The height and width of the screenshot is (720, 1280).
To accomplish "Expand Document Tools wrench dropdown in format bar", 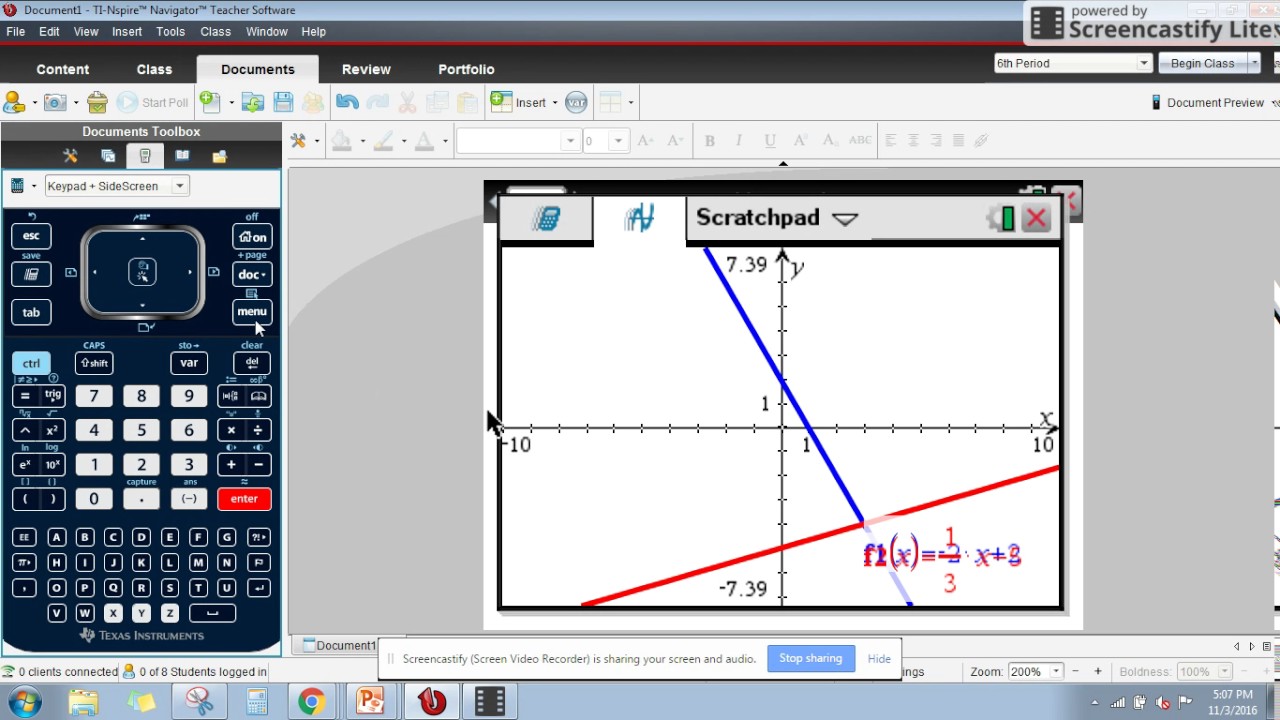I will pos(316,141).
